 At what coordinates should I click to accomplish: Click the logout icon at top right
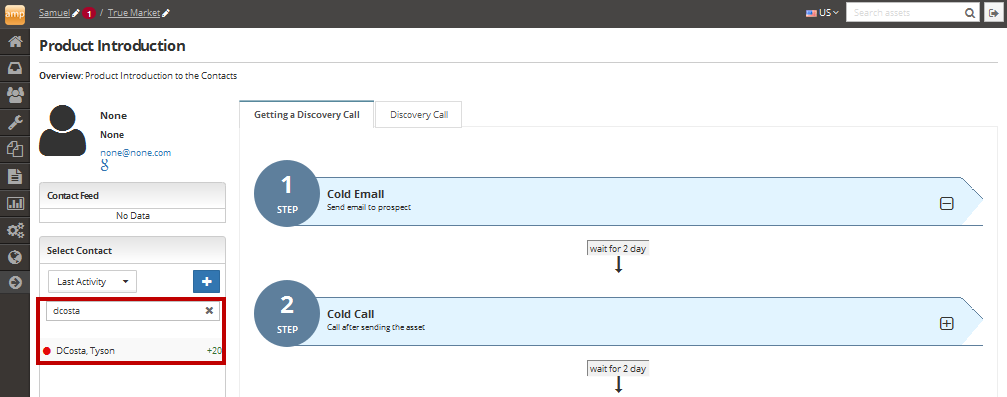click(x=992, y=13)
